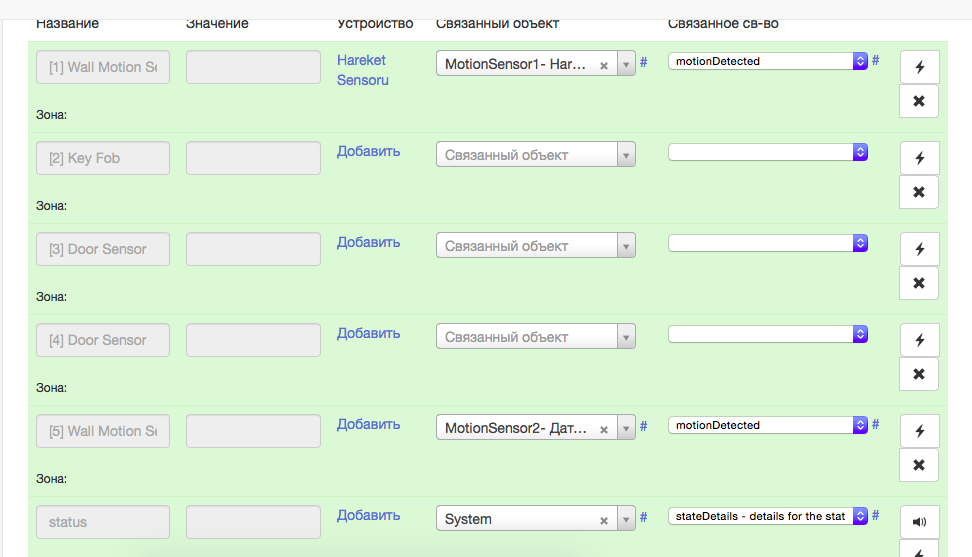Remove the [2] Key Fob row
Image resolution: width=972 pixels, height=557 pixels.
click(x=919, y=192)
